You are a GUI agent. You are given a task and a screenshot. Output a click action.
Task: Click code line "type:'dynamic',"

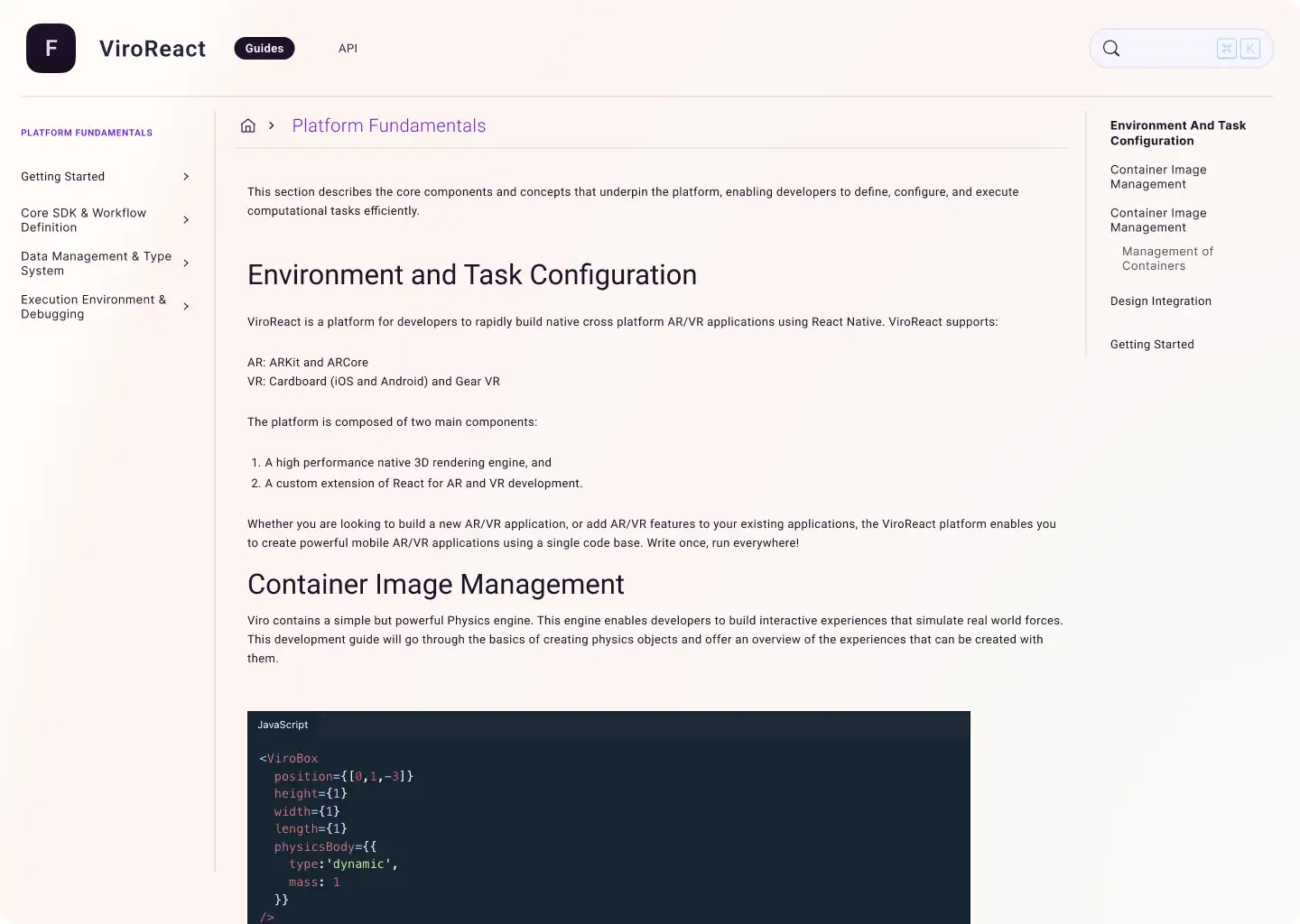[343, 864]
